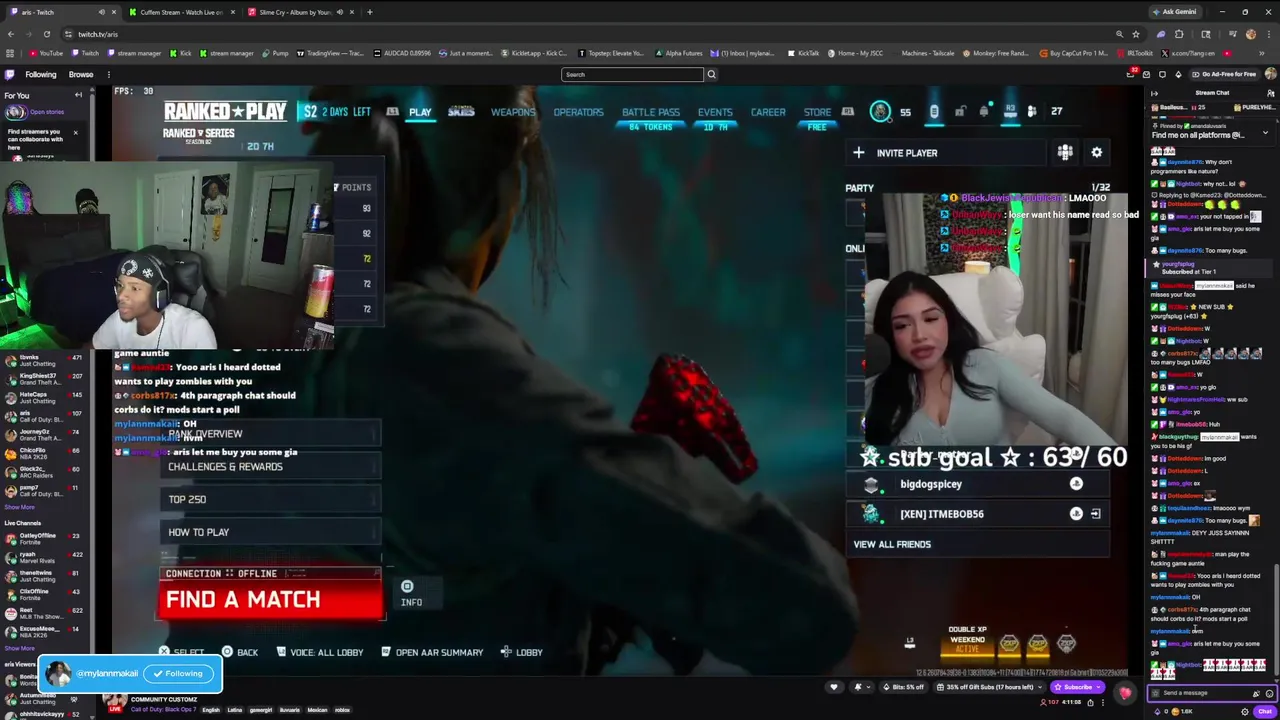This screenshot has width=1280, height=720.
Task: Bookmark this page with the star
Action: pos(1136,34)
